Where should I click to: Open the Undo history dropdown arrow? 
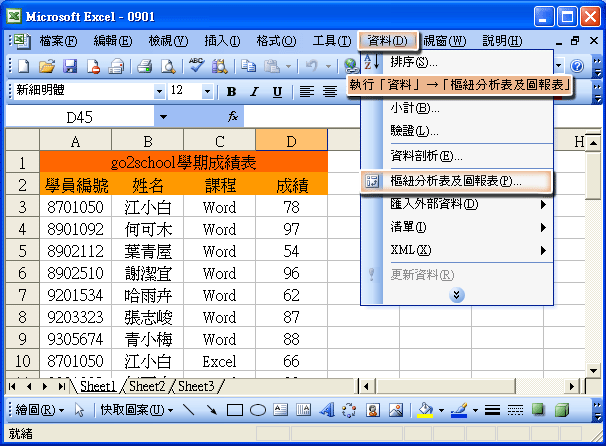click(x=329, y=66)
